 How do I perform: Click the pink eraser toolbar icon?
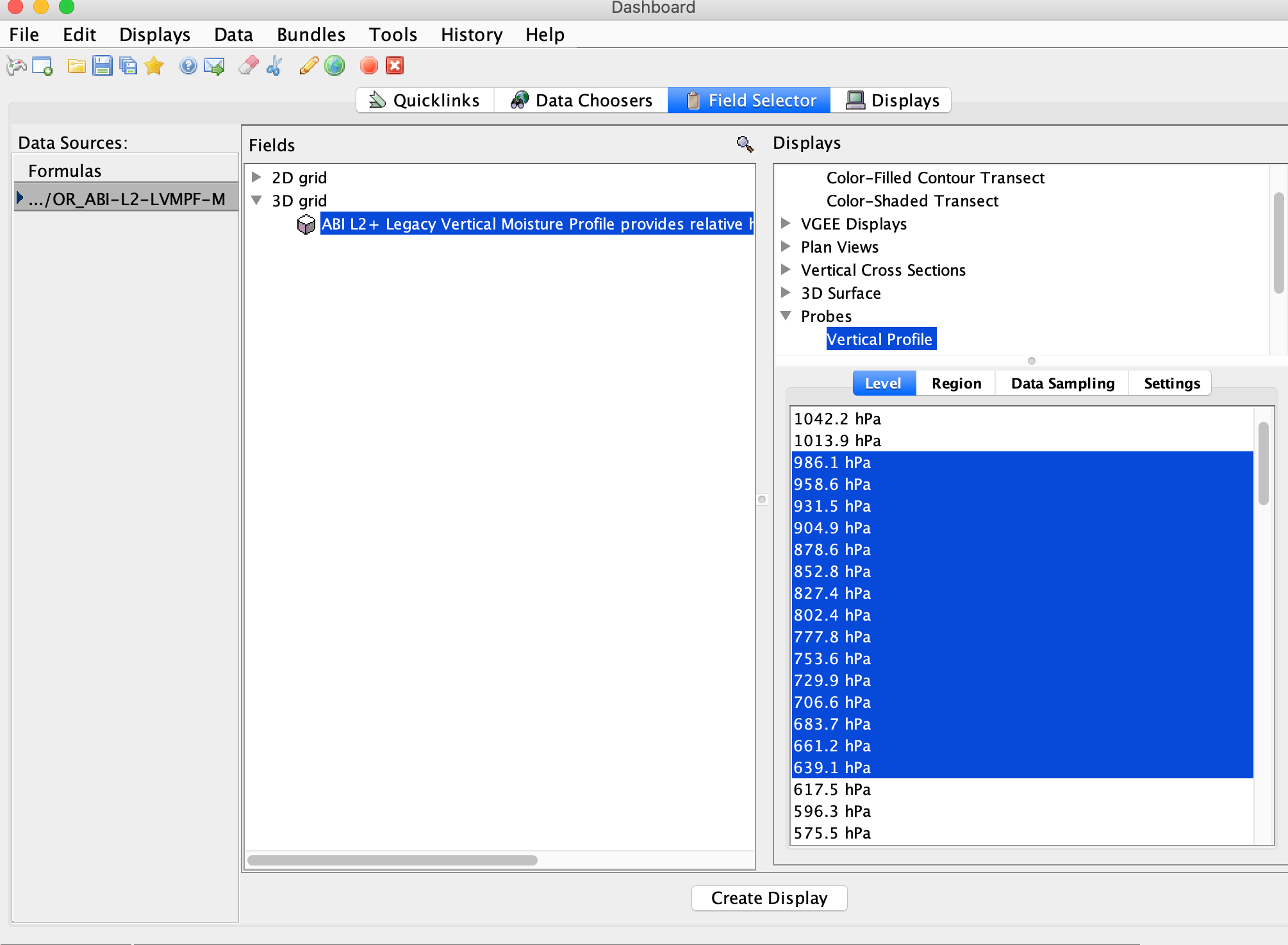[248, 65]
